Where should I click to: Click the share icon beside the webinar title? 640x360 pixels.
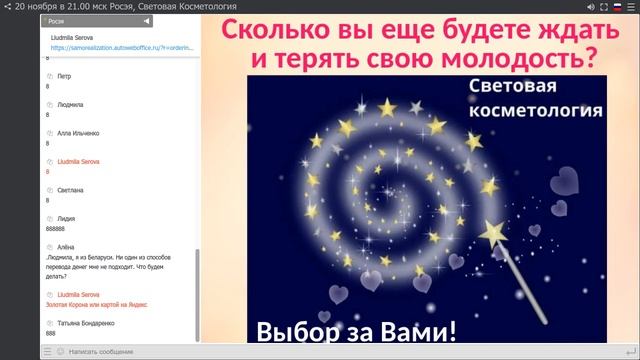tap(7, 7)
